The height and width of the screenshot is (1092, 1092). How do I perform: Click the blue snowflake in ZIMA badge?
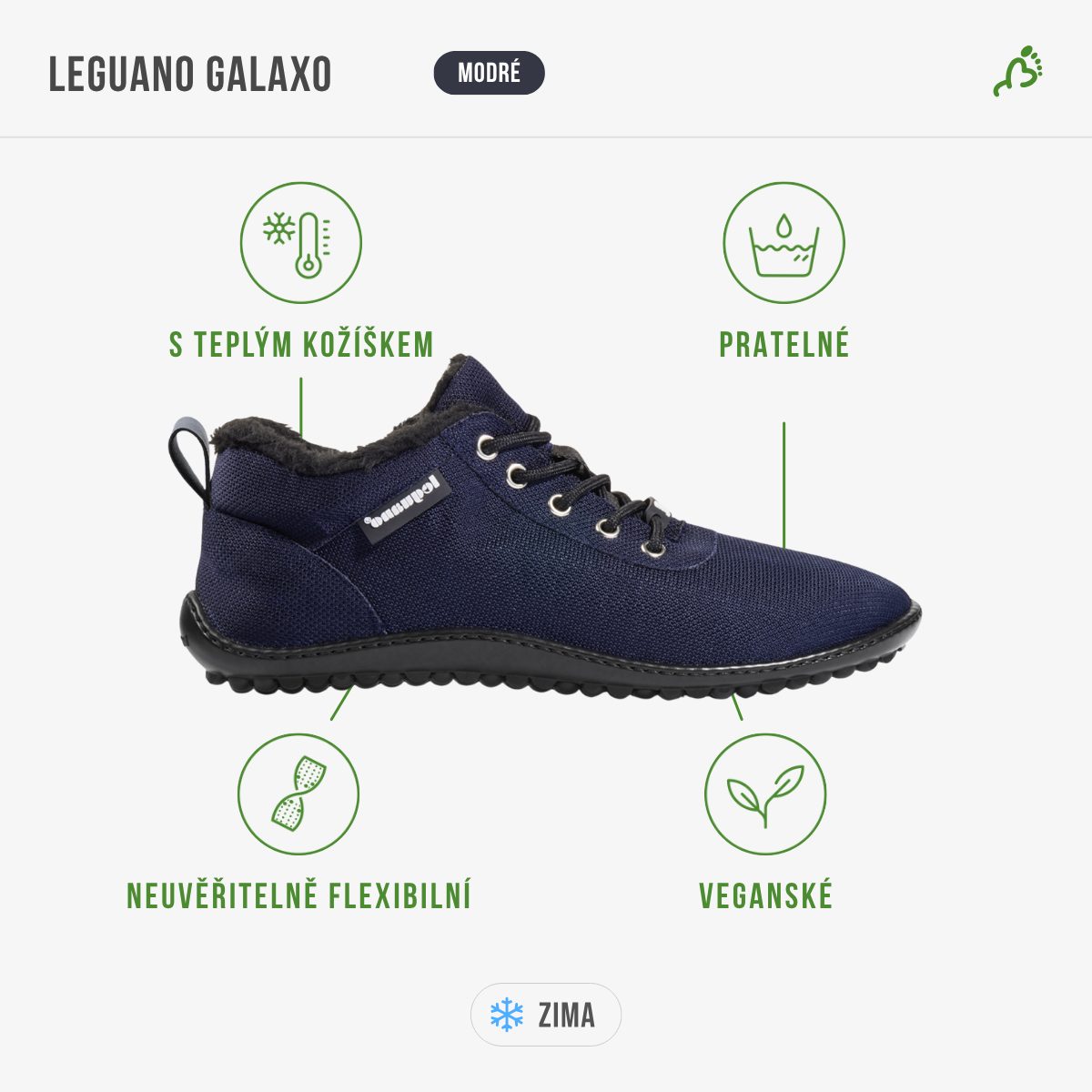click(507, 1014)
